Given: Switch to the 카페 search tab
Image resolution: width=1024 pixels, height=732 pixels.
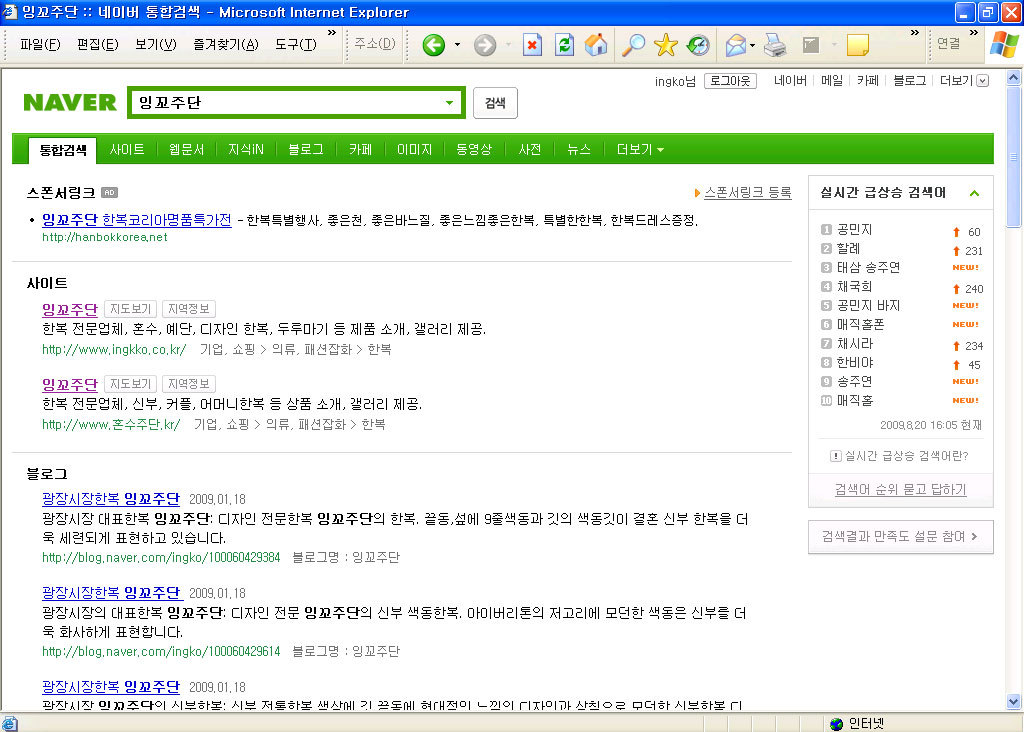Looking at the screenshot, I should (x=360, y=150).
